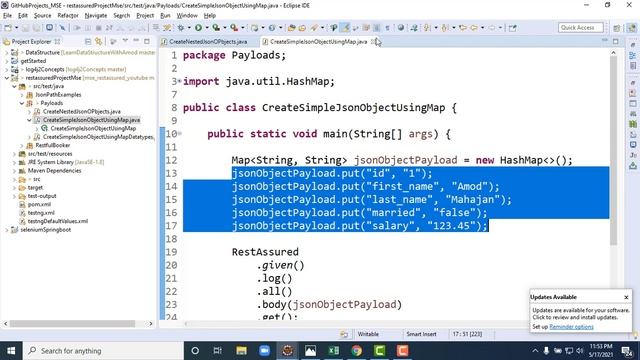Collapse the Payloads package node

coord(22,103)
